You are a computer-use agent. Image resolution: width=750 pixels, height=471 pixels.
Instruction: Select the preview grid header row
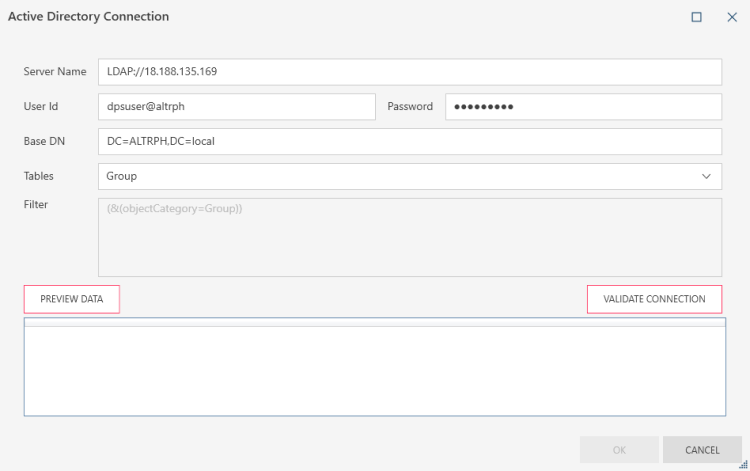[x=374, y=323]
